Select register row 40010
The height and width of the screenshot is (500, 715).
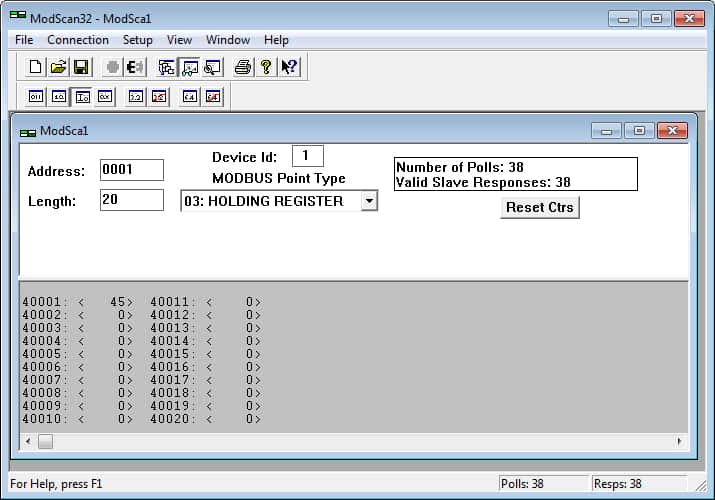(x=78, y=418)
